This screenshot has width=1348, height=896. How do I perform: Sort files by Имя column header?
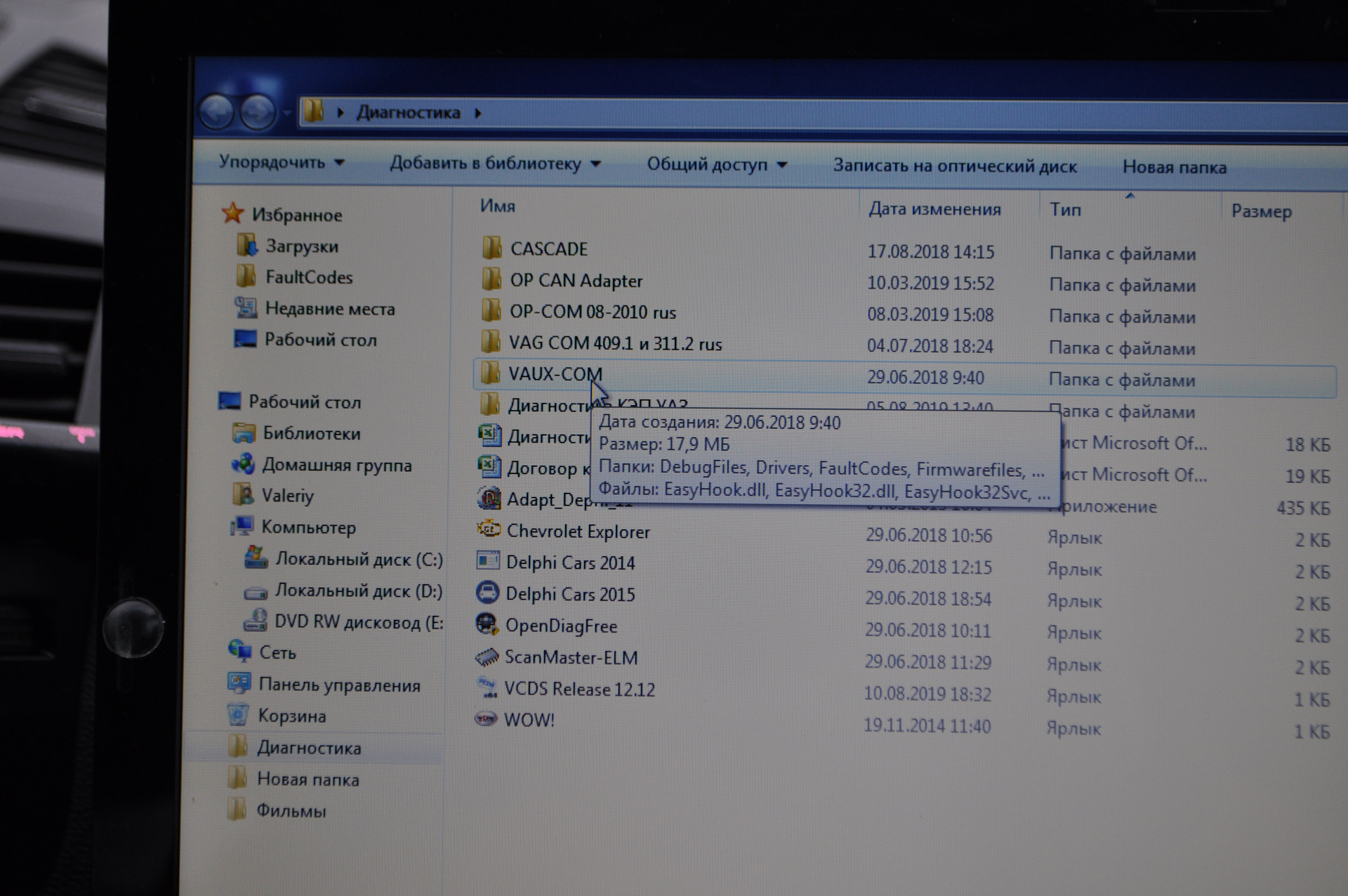(x=497, y=206)
